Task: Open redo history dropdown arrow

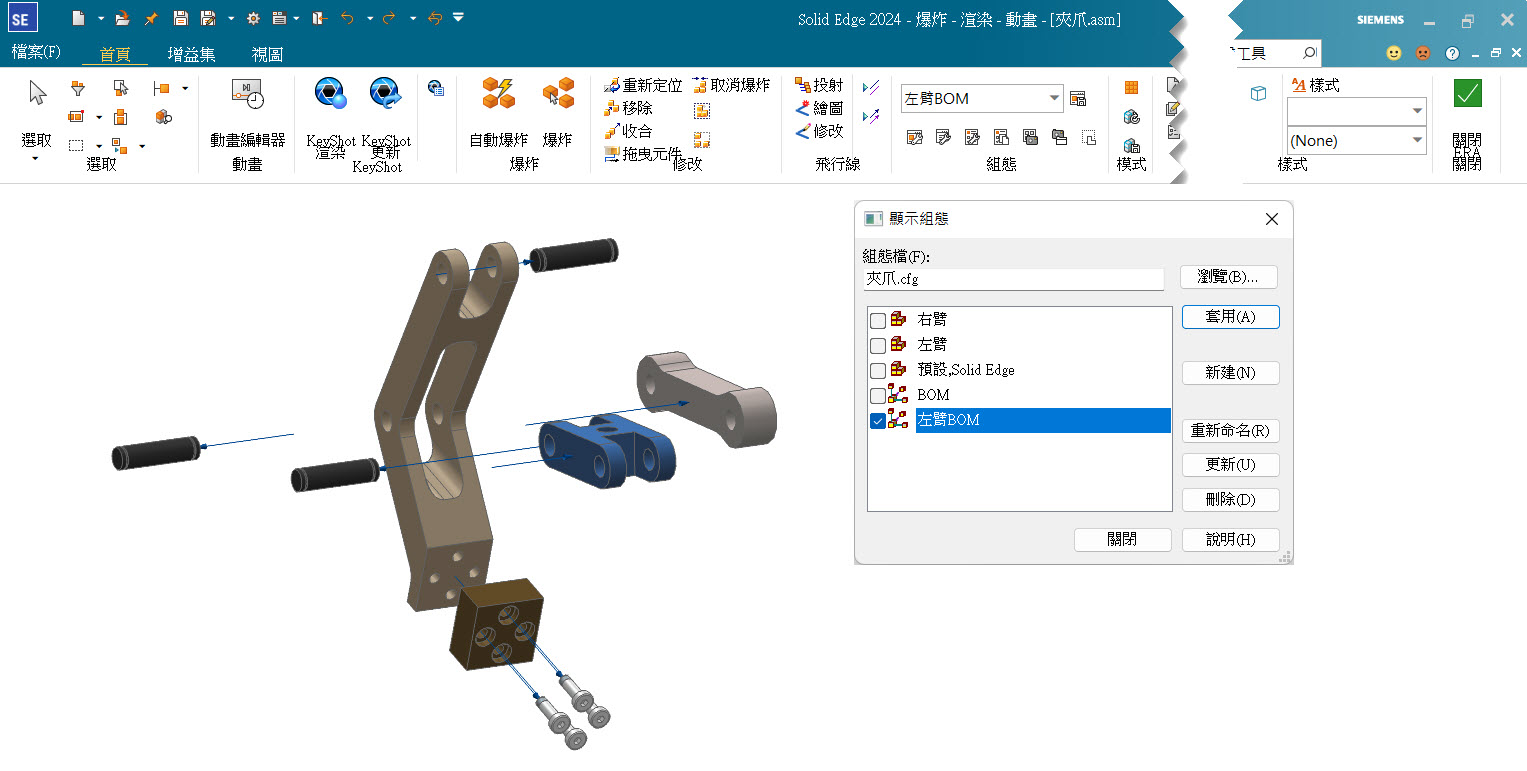Action: (x=412, y=18)
